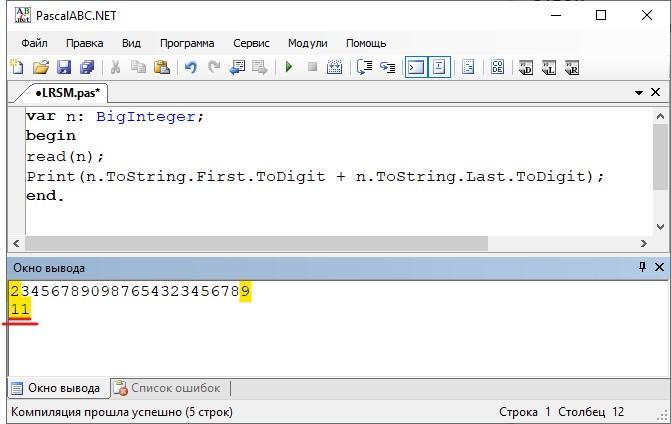Open the Сервис menu
The height and width of the screenshot is (424, 671).
tap(251, 43)
